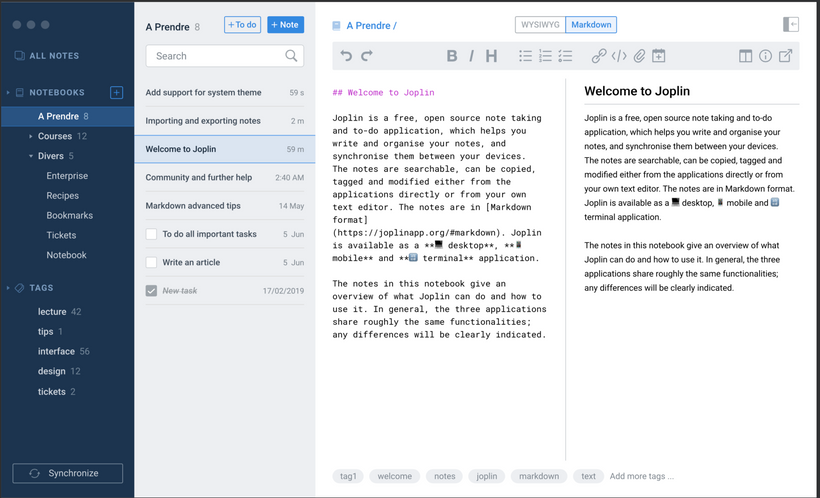Click the magnifier icon in search box
Image resolution: width=820 pixels, height=498 pixels.
291,55
